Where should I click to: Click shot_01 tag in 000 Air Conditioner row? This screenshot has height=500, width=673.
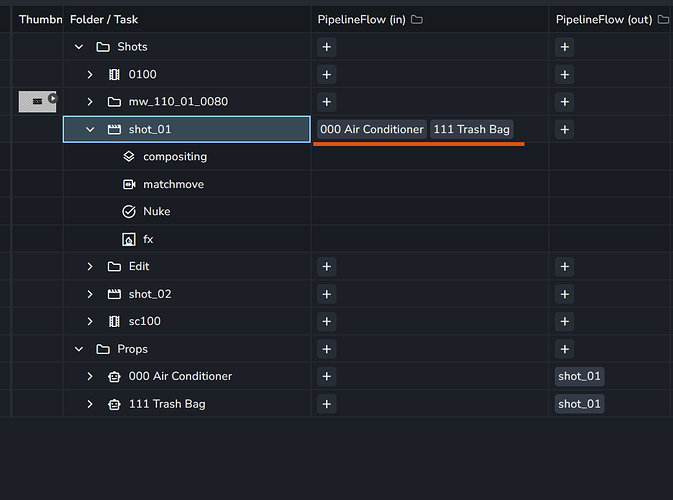pos(580,377)
